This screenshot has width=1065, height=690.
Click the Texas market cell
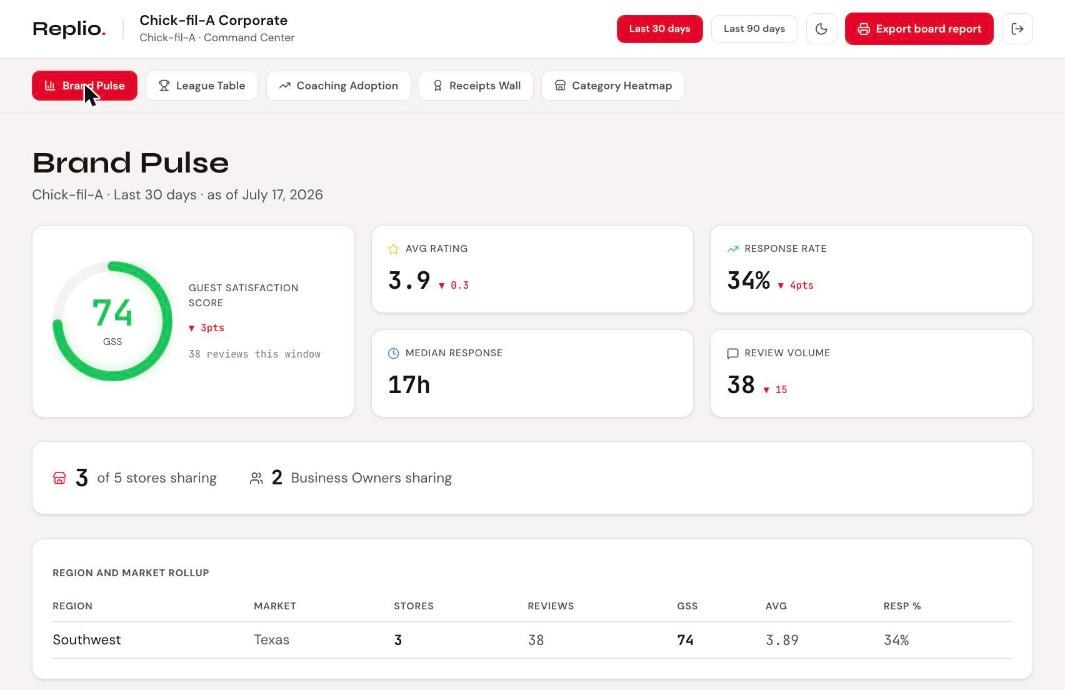[x=272, y=640]
